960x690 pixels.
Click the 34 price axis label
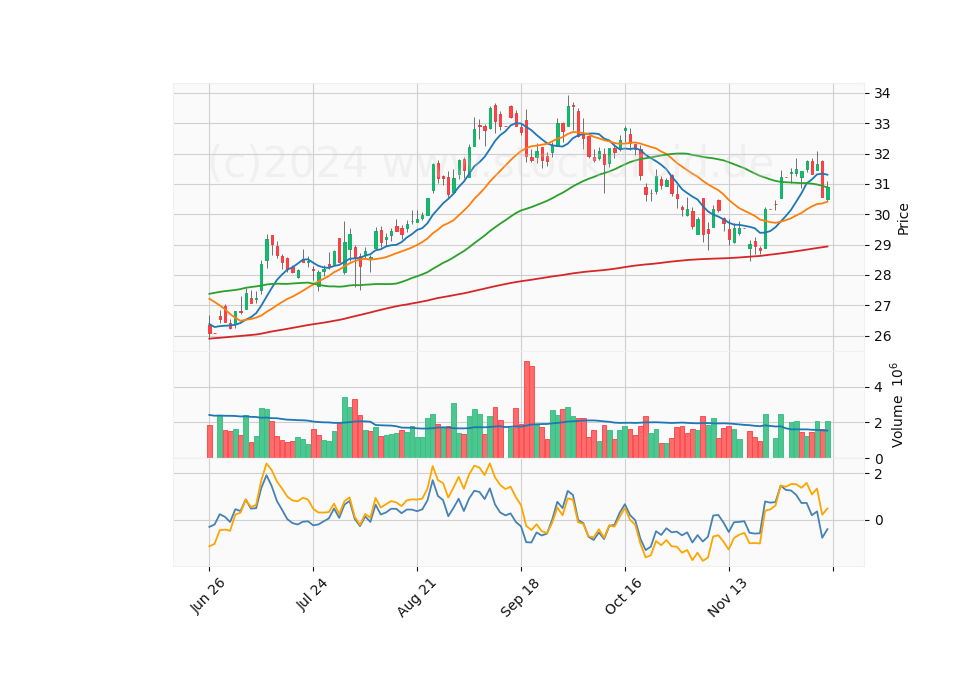click(x=882, y=94)
